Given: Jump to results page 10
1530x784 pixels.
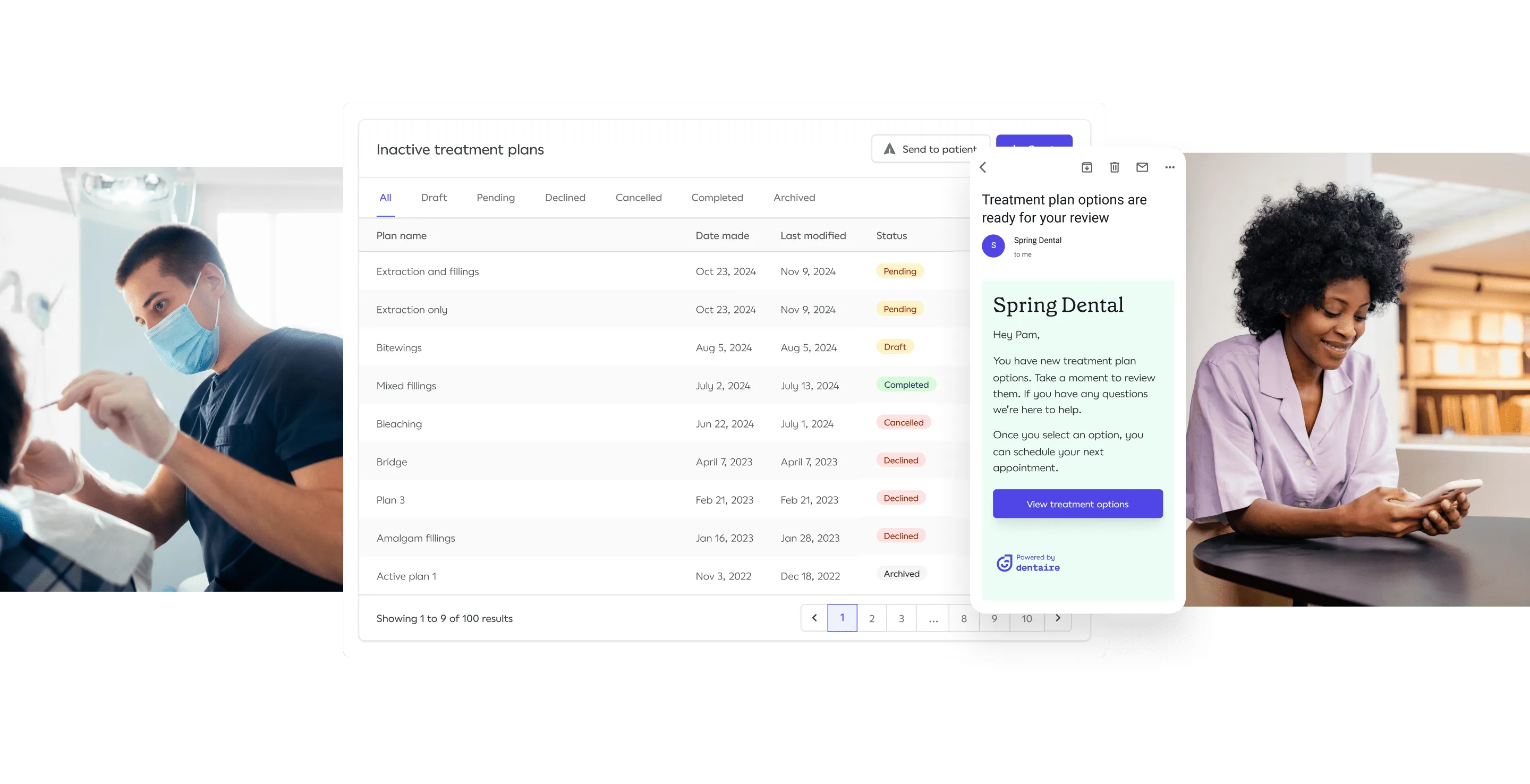Looking at the screenshot, I should pos(1027,618).
